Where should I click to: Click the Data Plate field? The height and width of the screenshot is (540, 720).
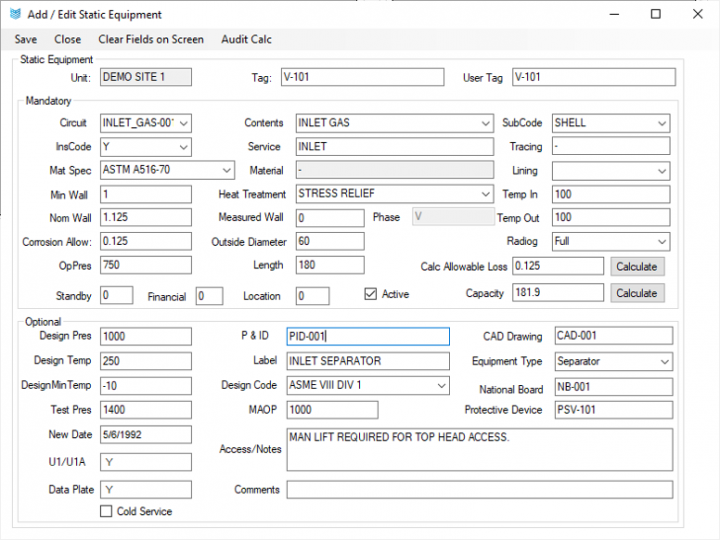(x=146, y=489)
